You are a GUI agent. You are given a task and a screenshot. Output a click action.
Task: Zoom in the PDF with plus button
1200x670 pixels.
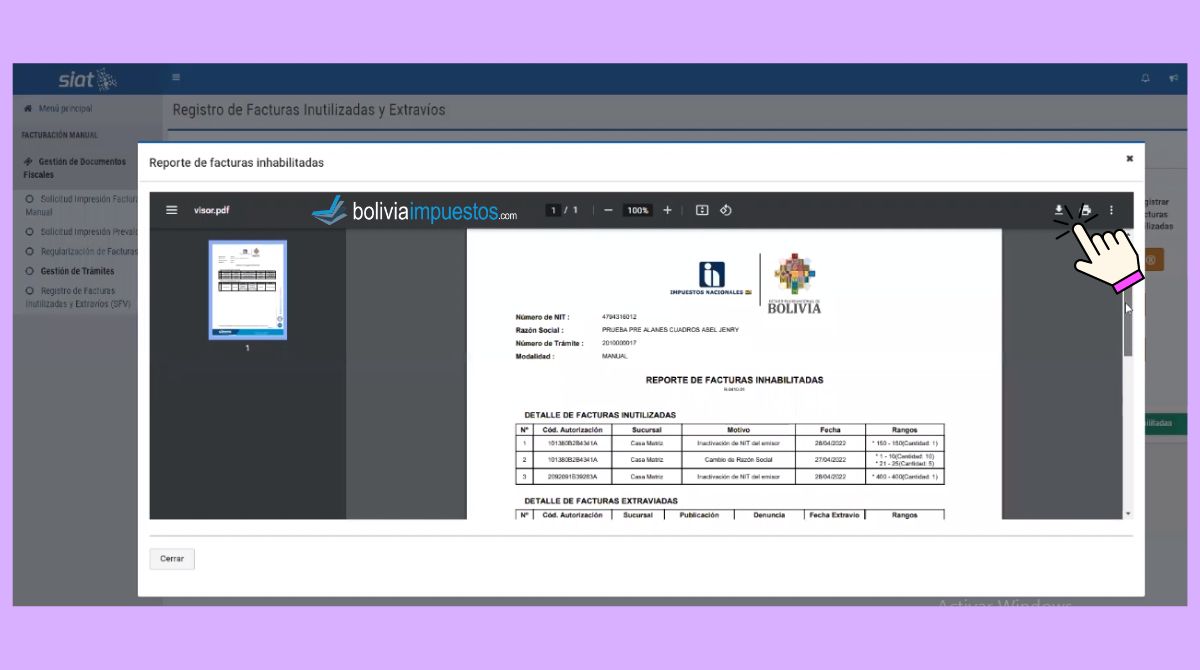click(x=667, y=210)
